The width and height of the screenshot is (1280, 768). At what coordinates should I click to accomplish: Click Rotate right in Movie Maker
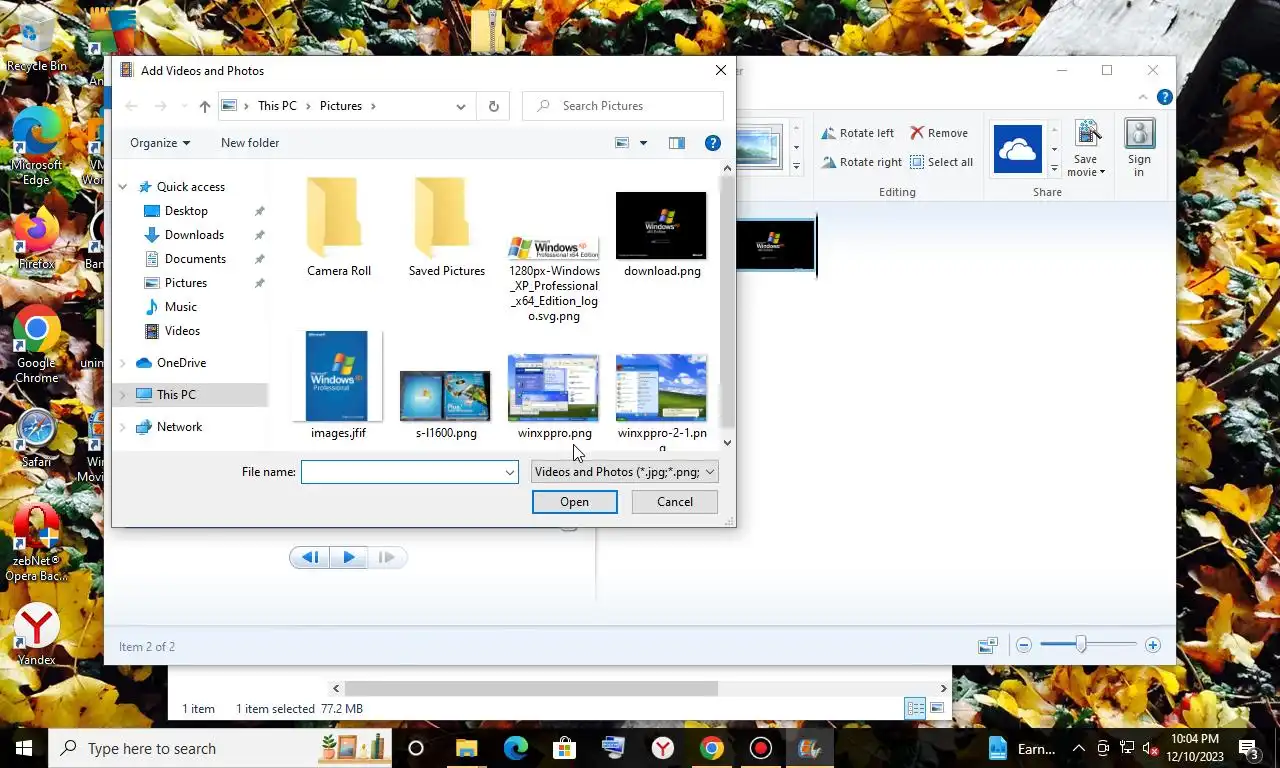(x=862, y=162)
